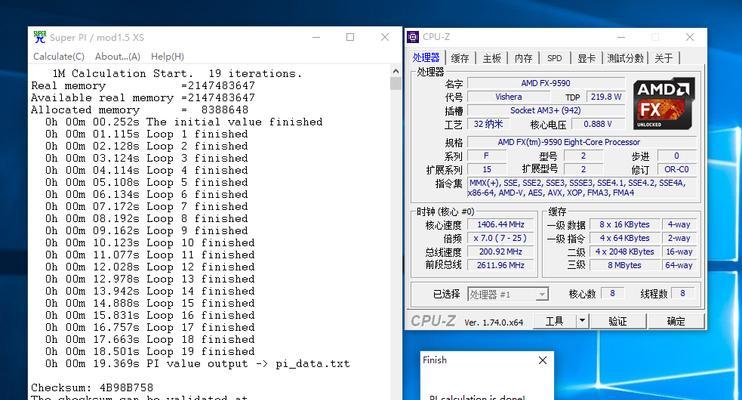The height and width of the screenshot is (400, 742).
Task: Click the AMD FX logo in CPU-Z
Action: 664,104
